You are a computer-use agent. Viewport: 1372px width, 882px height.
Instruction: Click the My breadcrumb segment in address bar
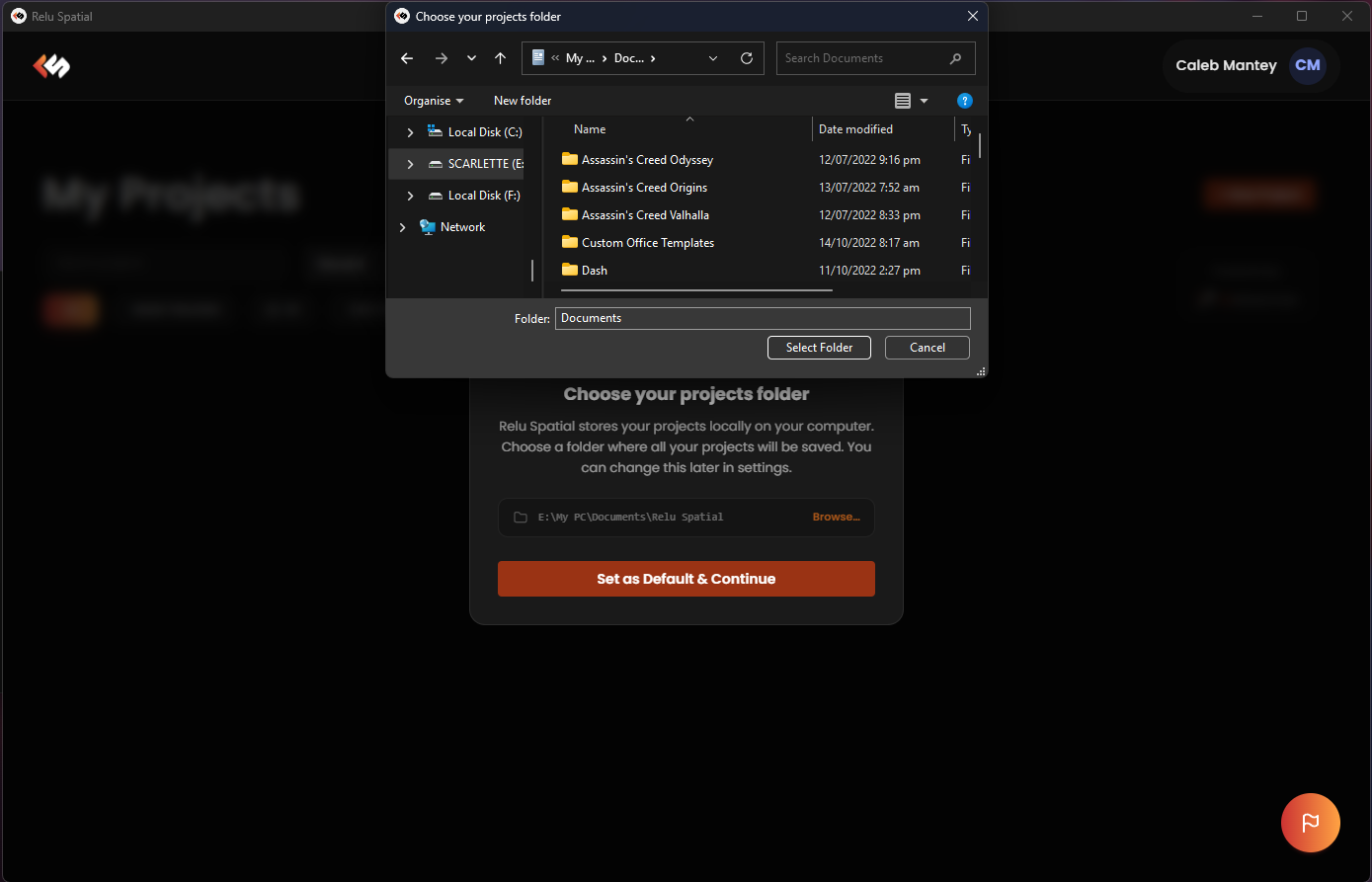[580, 58]
